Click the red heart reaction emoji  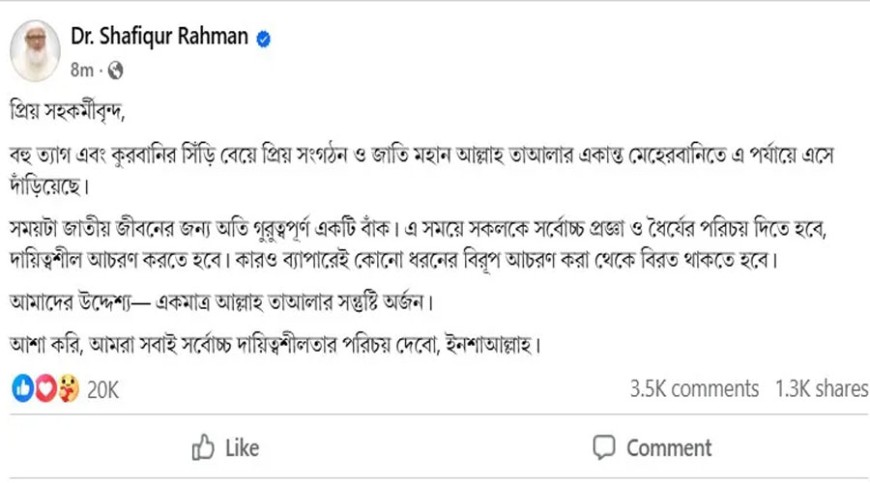pos(45,388)
